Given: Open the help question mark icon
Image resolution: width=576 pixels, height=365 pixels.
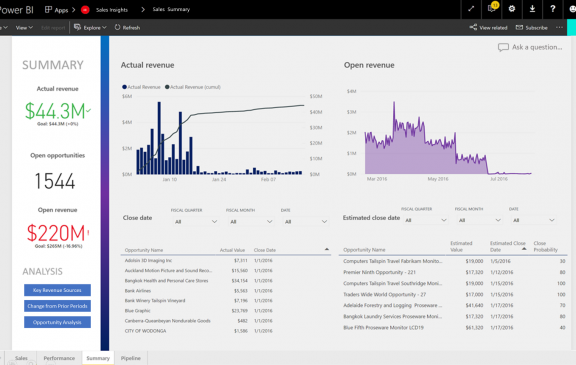Looking at the screenshot, I should 552,9.
